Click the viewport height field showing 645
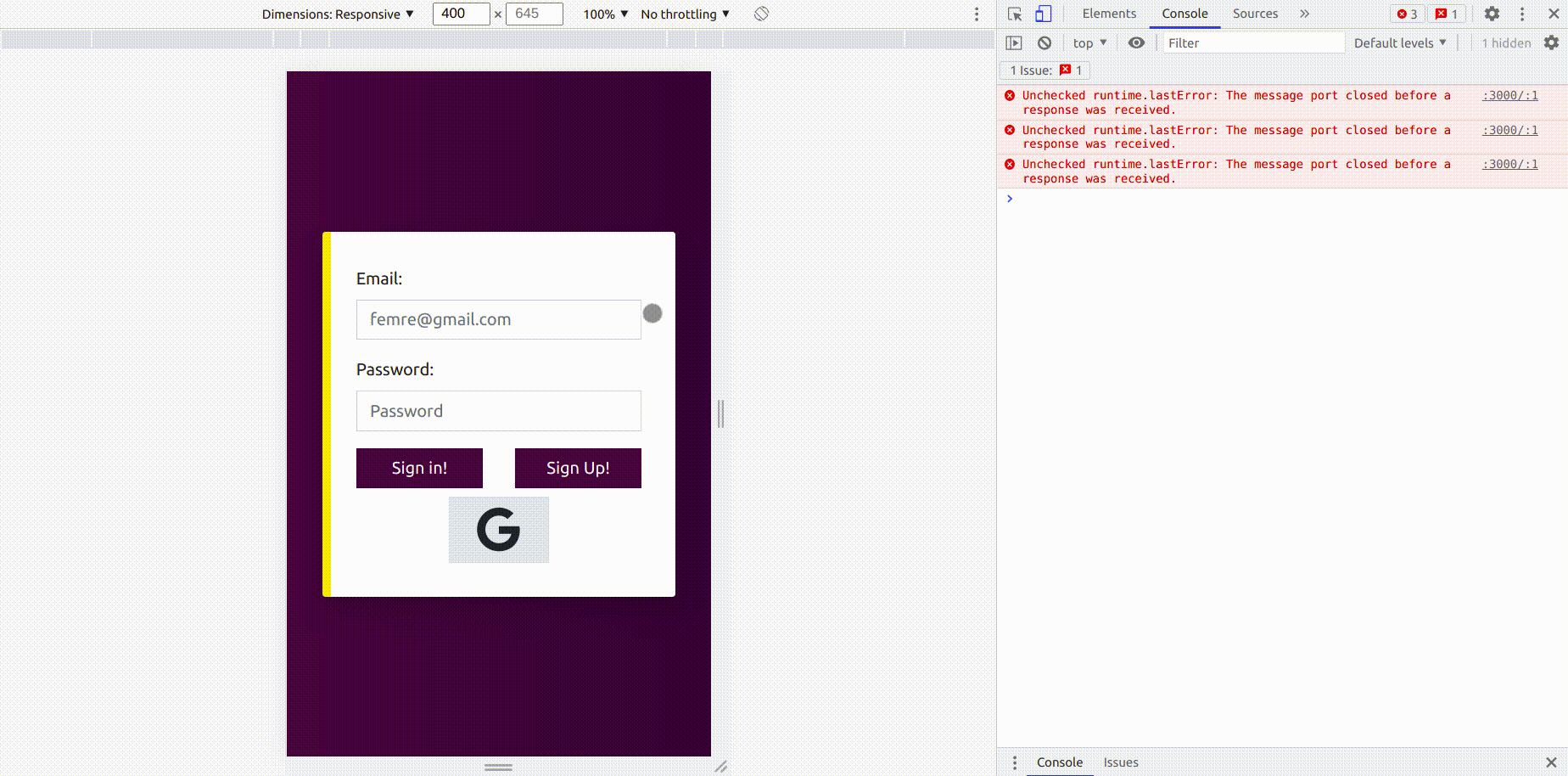The image size is (1568, 776). pyautogui.click(x=534, y=14)
